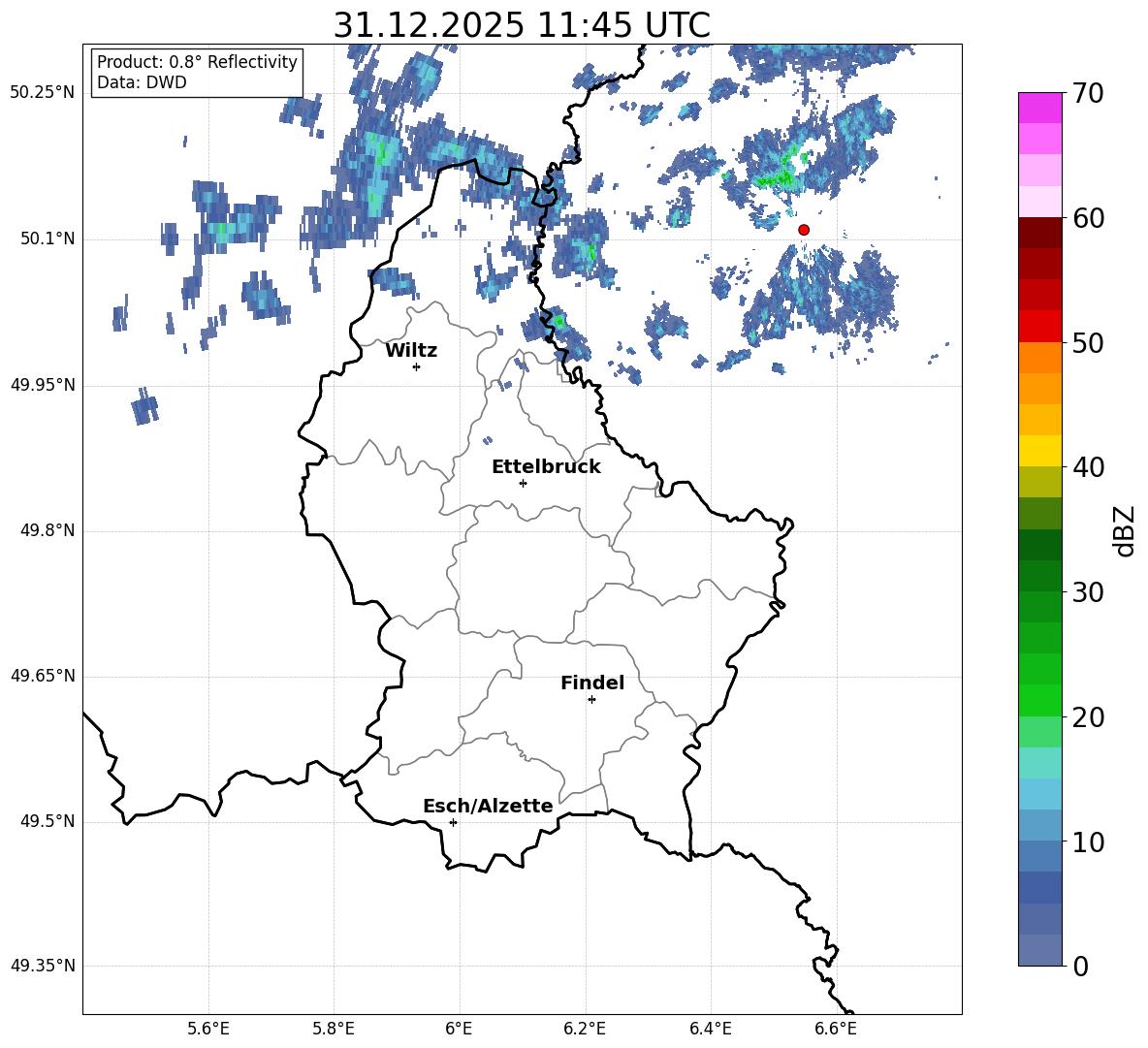The image size is (1148, 1048).
Task: Pick the magenta swatch at colorbar top
Action: tap(1039, 109)
